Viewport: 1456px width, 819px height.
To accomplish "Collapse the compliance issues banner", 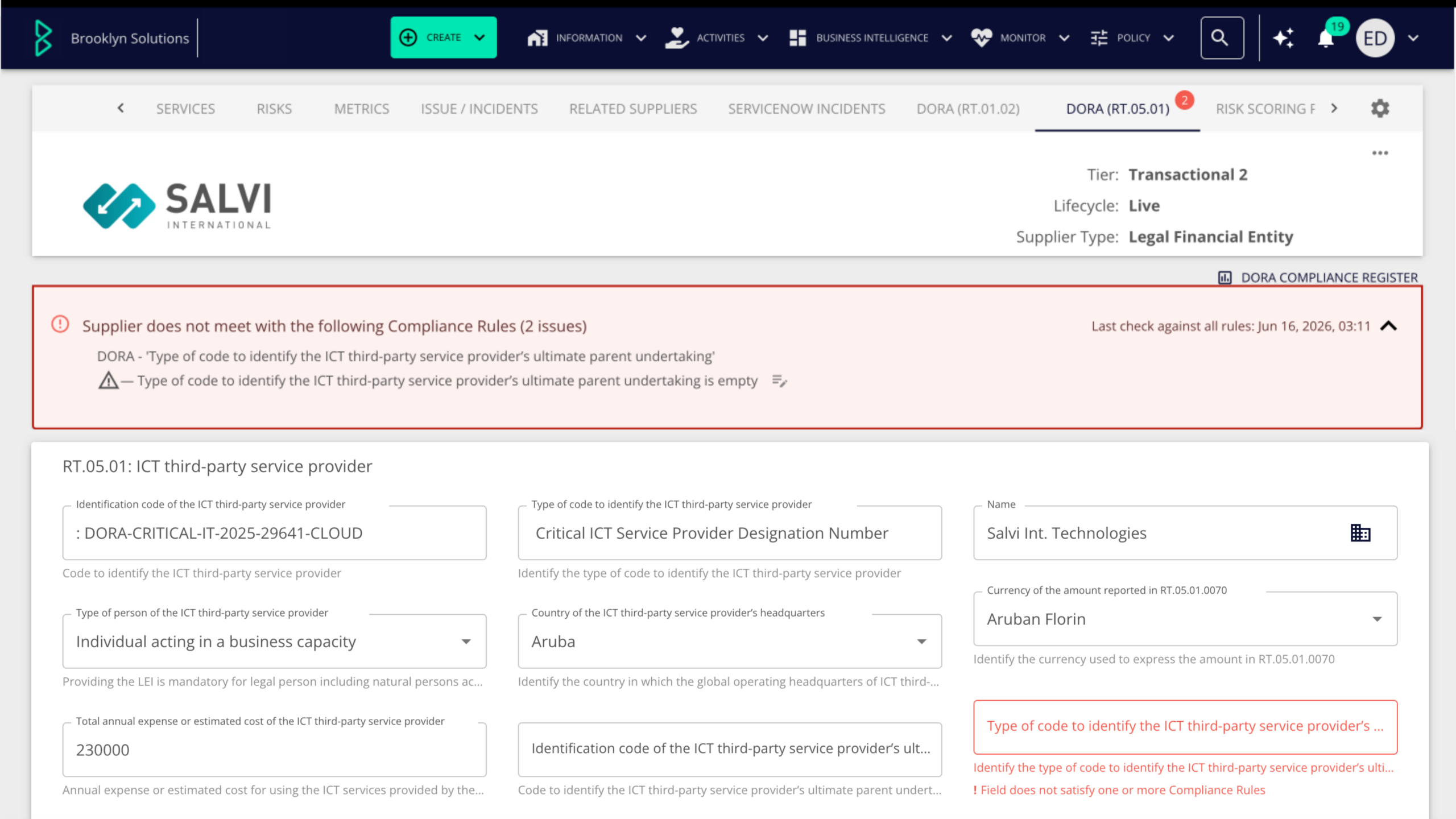I will click(1388, 326).
